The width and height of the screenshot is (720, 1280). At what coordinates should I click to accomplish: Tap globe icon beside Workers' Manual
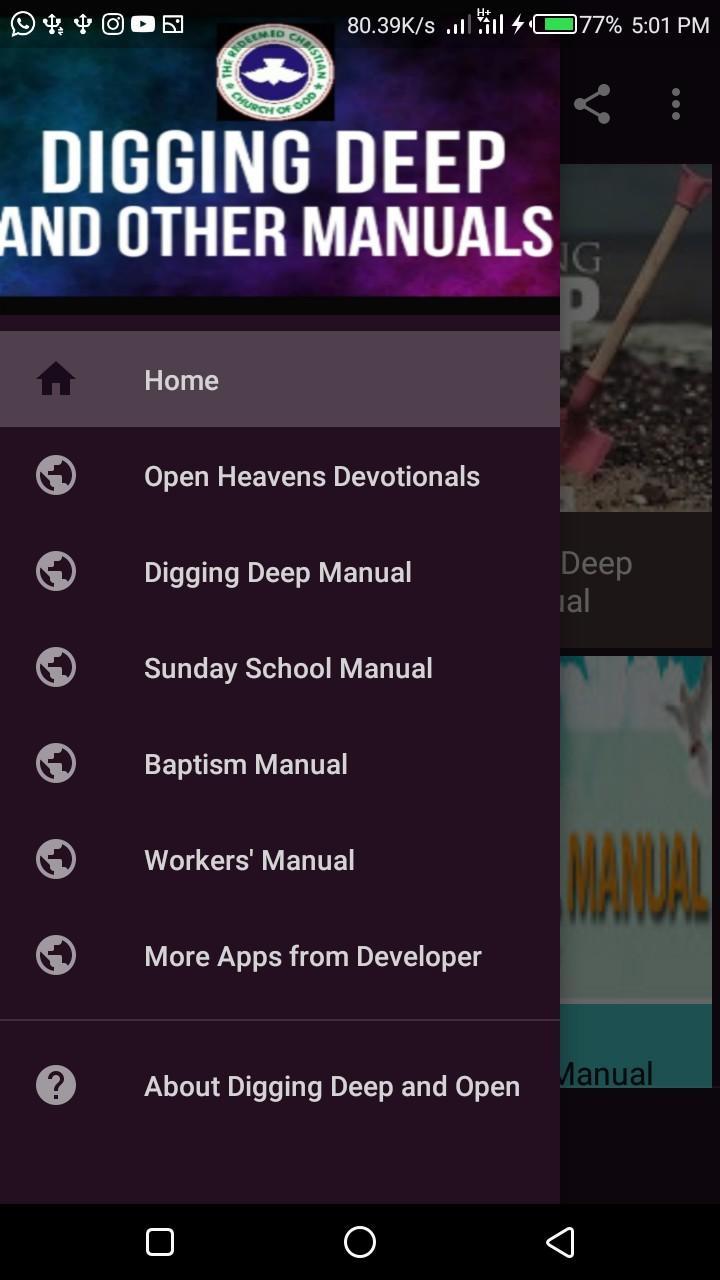point(56,859)
